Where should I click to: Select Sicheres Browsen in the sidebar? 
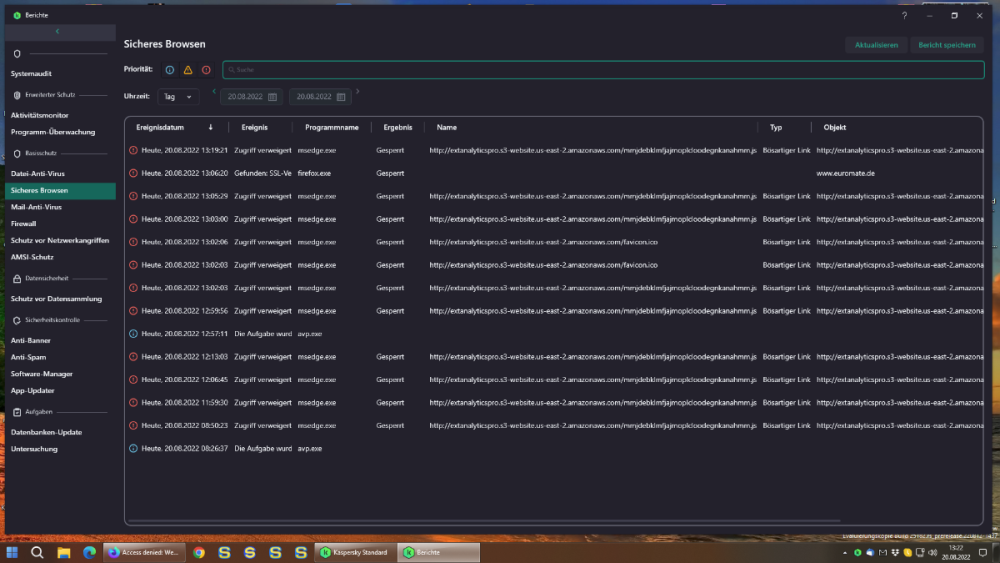coord(61,191)
